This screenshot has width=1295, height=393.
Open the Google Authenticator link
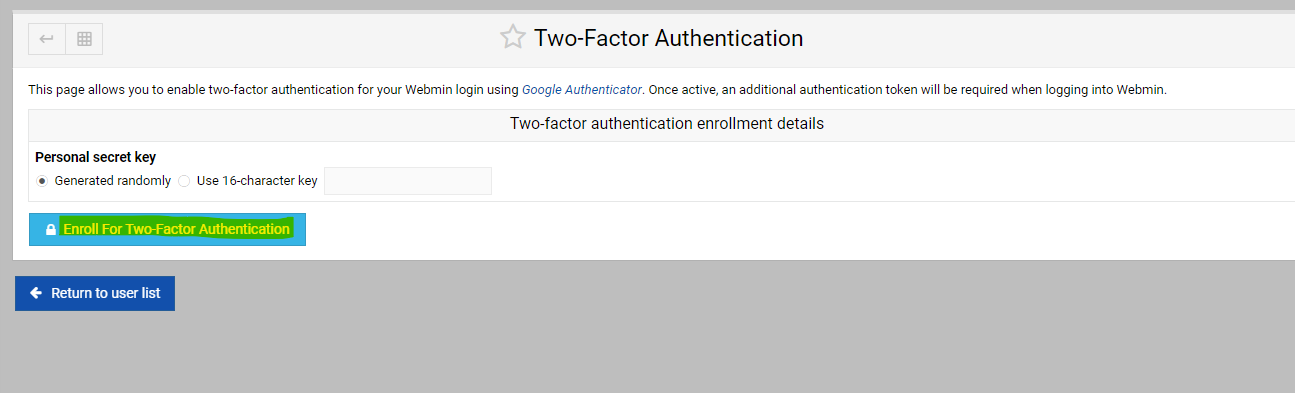point(582,89)
